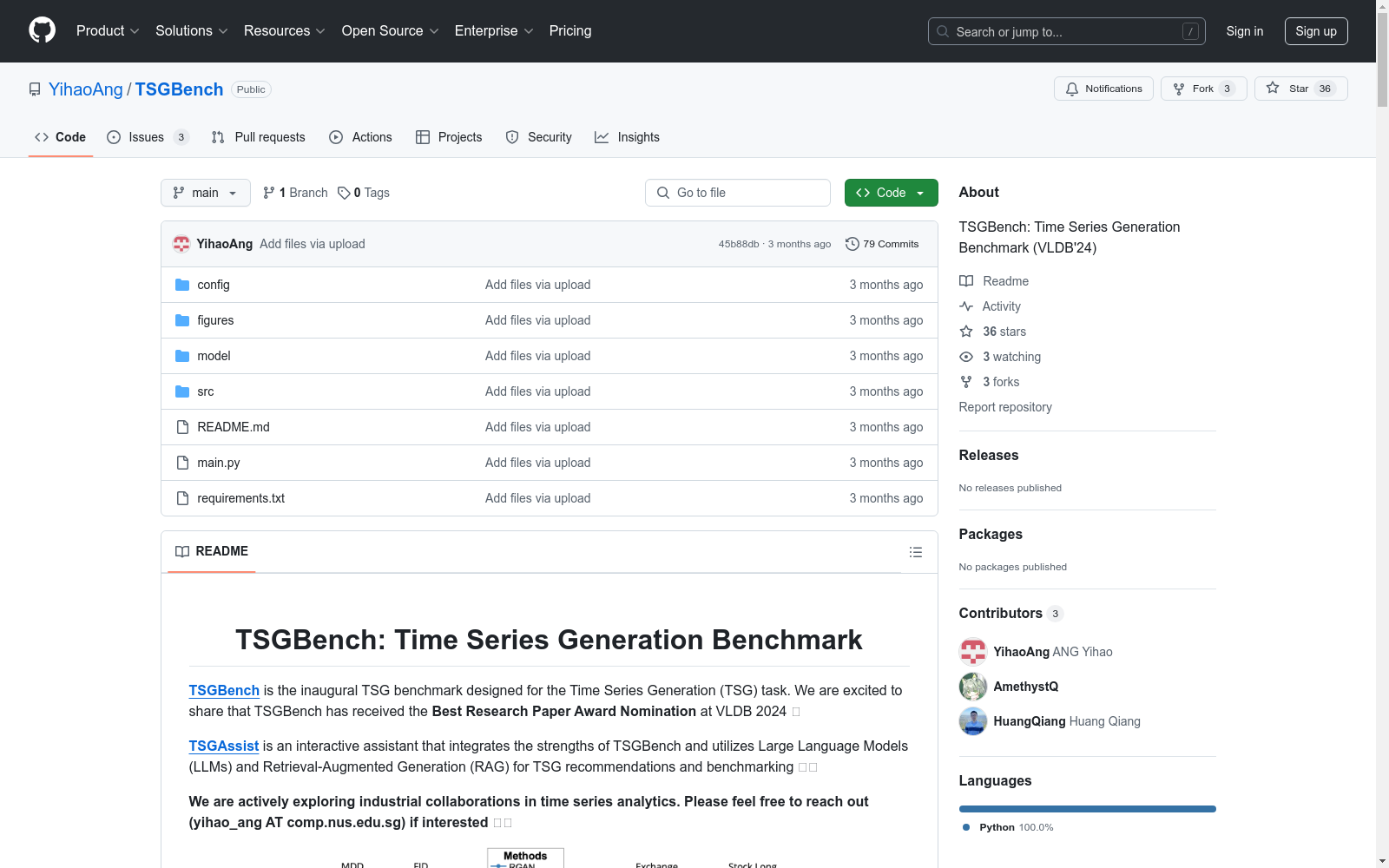1389x868 pixels.
Task: Switch to the Security tab
Action: pos(539,137)
